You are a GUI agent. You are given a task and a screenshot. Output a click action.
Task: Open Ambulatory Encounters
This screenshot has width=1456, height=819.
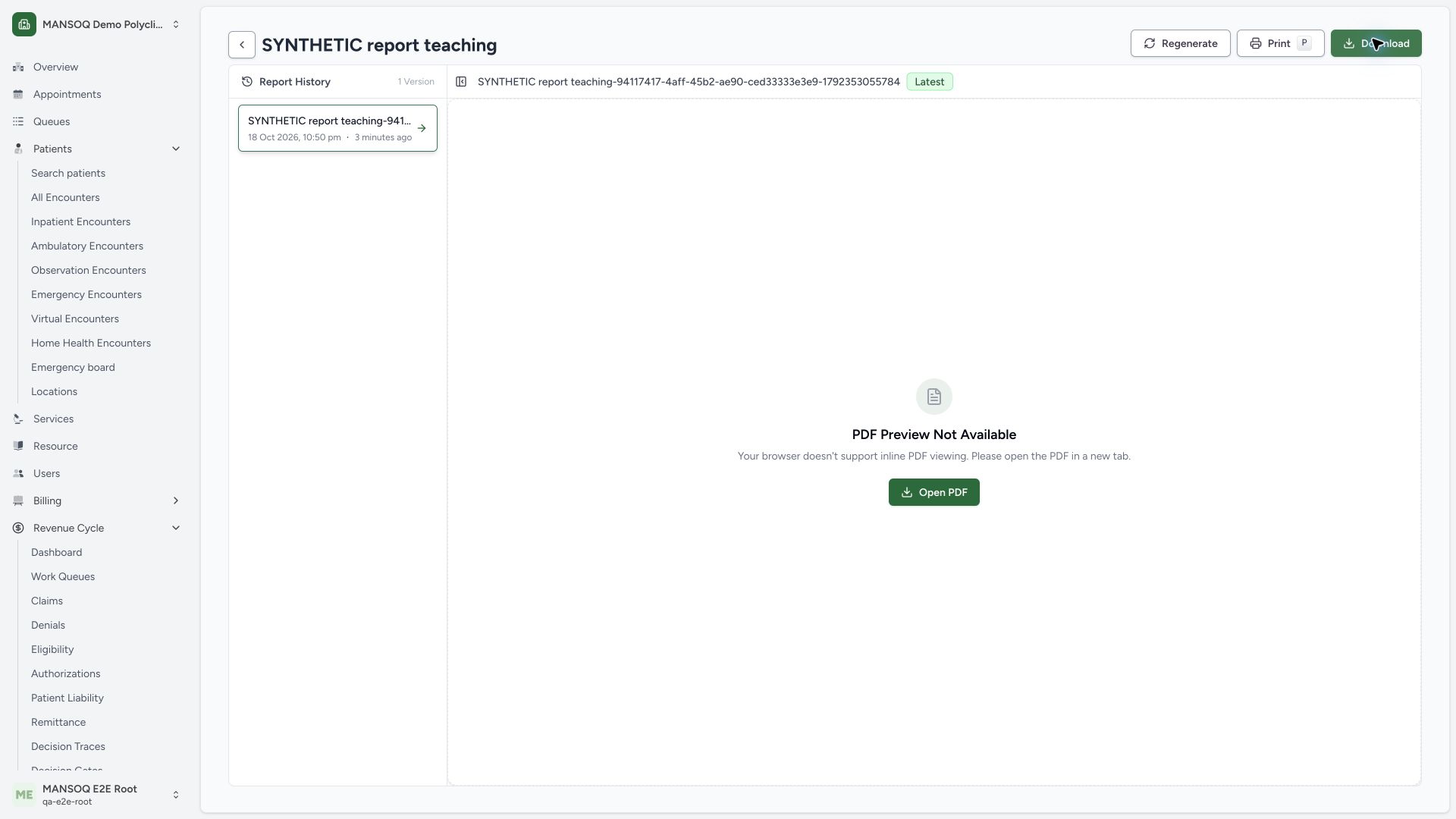pos(87,246)
